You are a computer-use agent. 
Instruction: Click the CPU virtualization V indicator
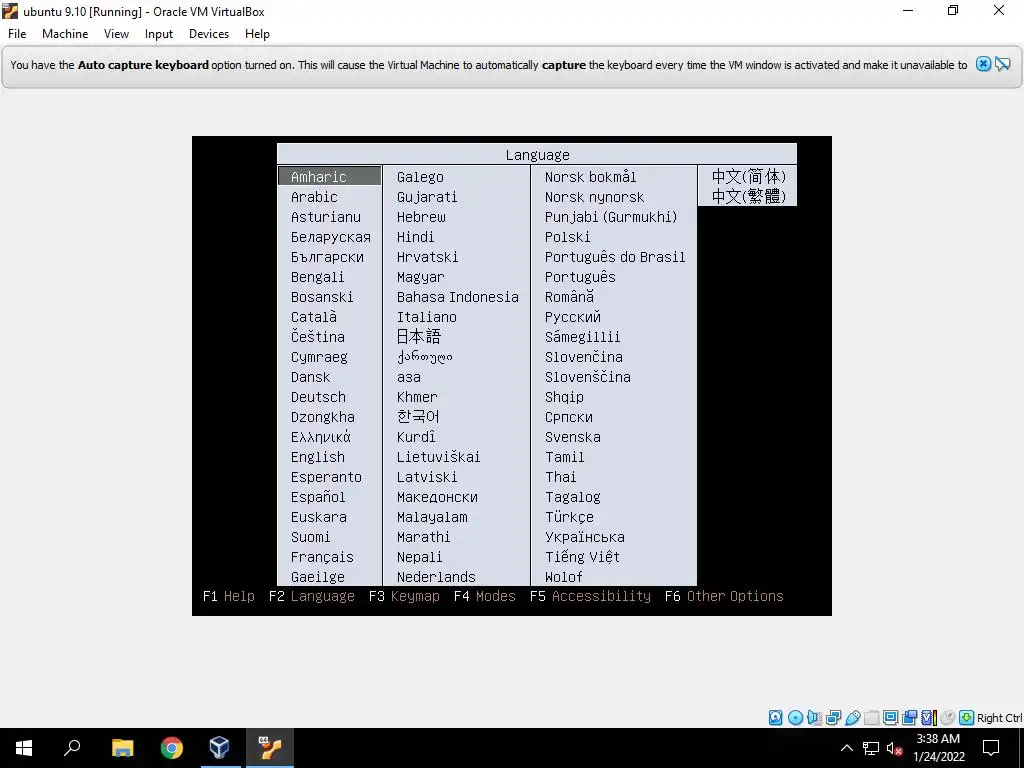[929, 718]
